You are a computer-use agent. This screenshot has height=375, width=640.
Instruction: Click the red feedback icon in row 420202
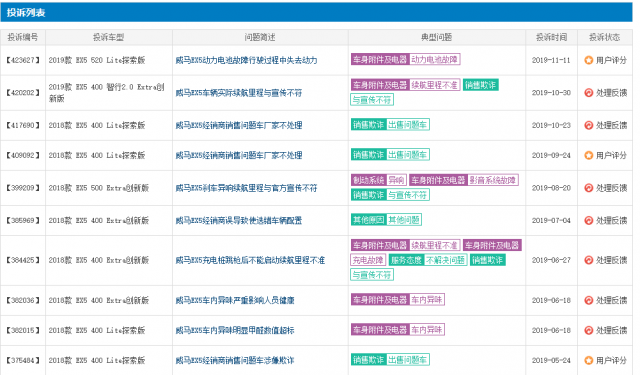(588, 93)
